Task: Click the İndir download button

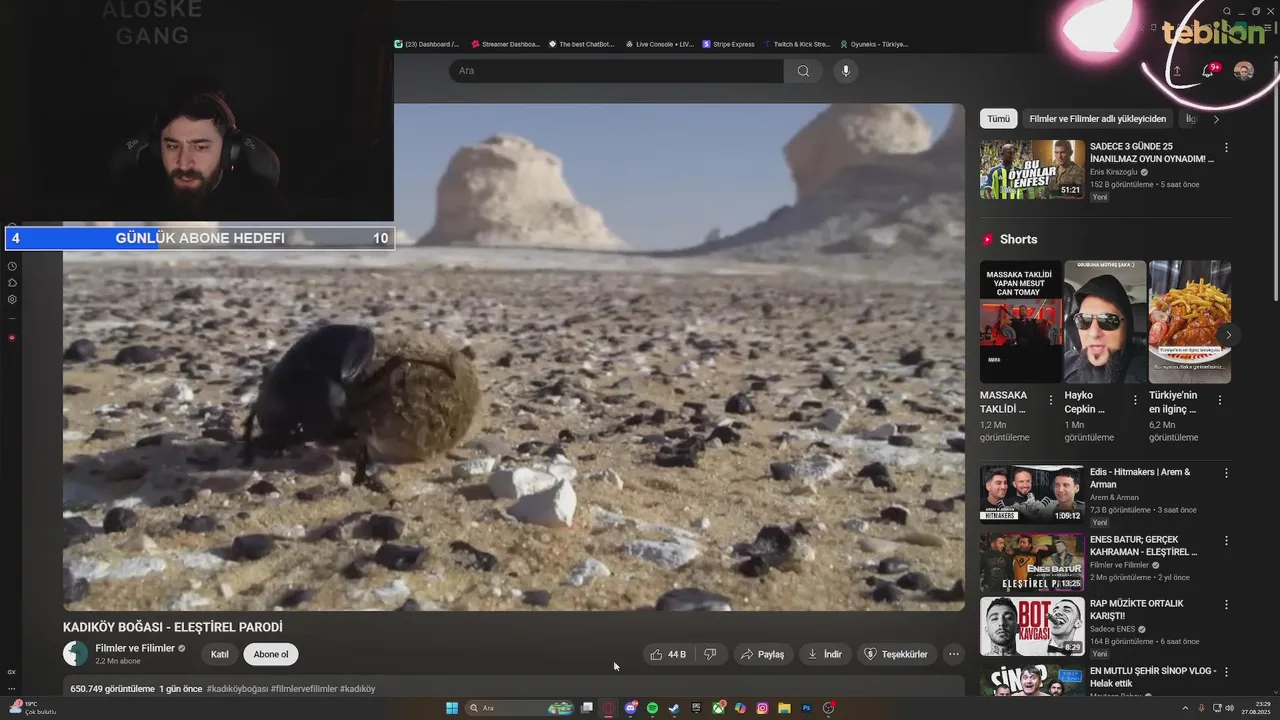Action: click(825, 654)
